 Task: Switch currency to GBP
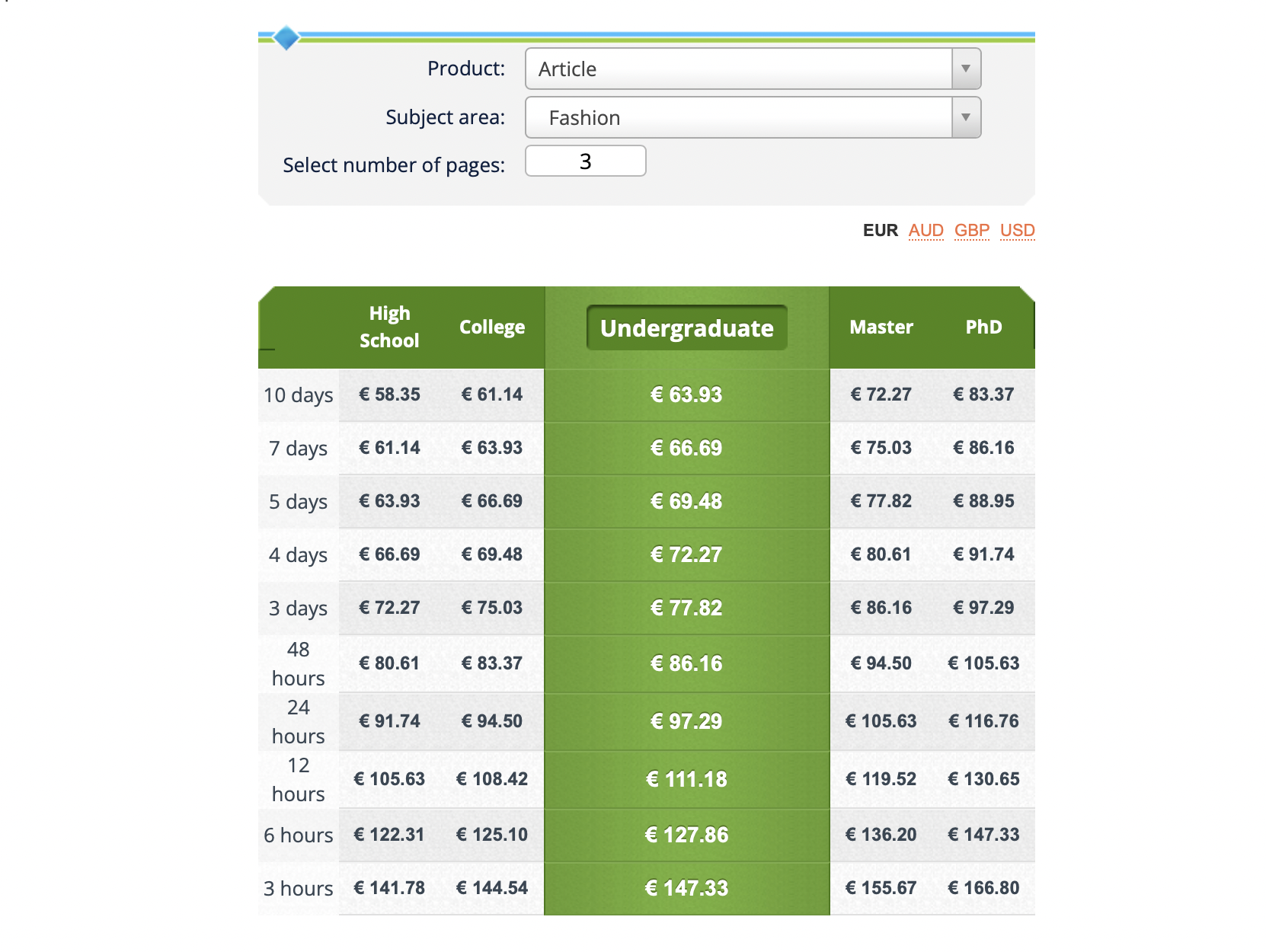tap(971, 230)
